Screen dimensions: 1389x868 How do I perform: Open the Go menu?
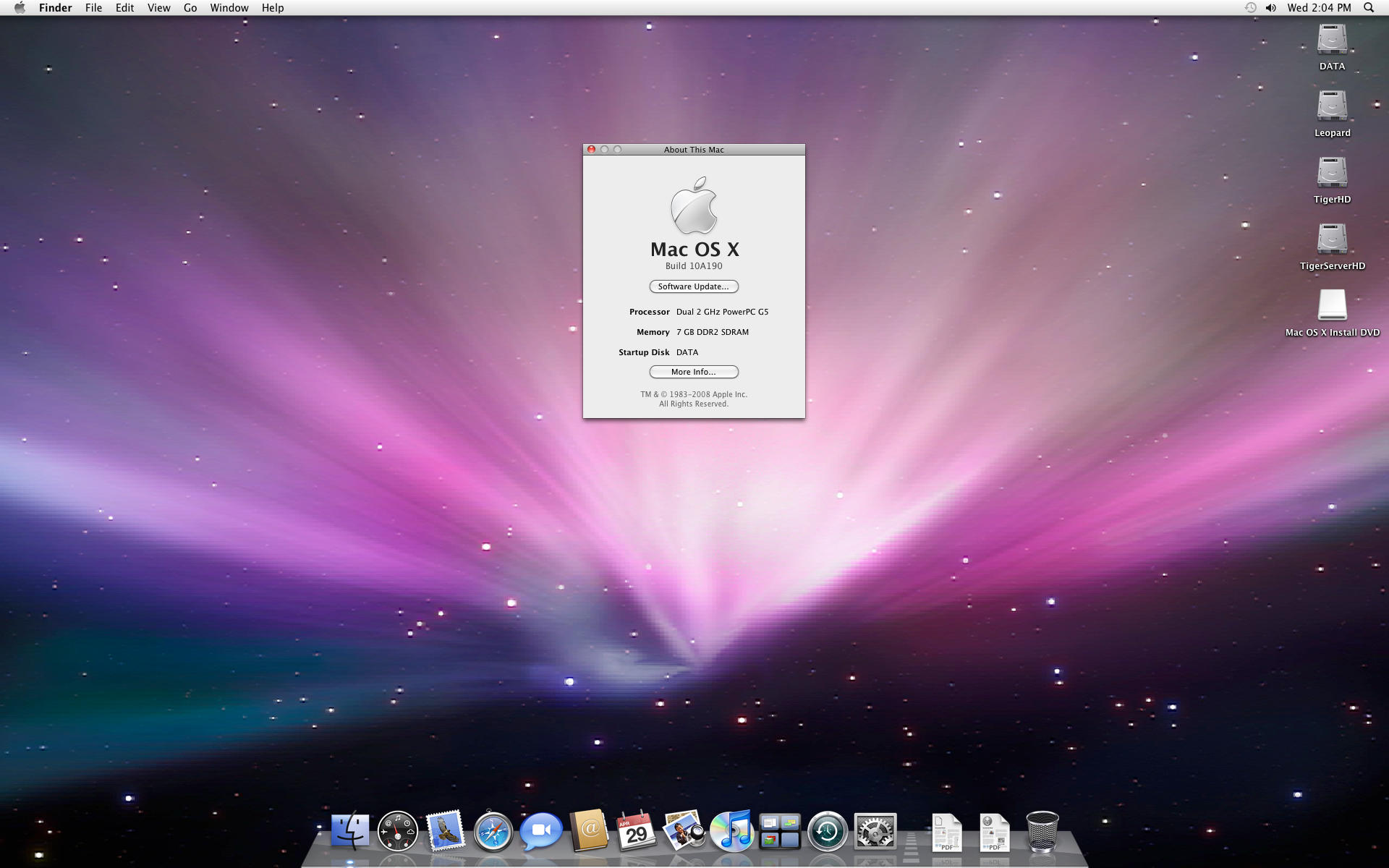click(190, 8)
